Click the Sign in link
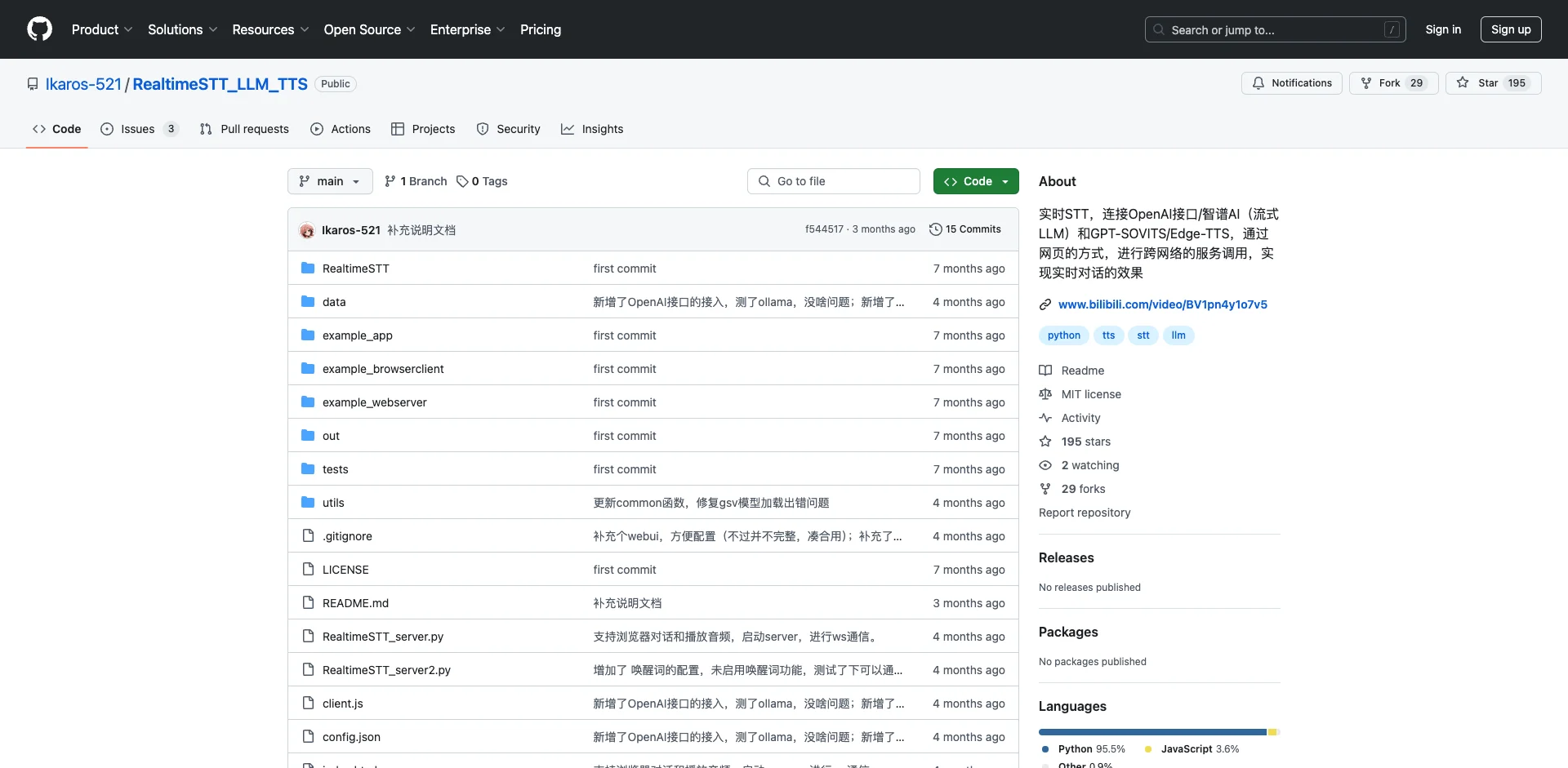This screenshot has width=1568, height=768. click(x=1443, y=29)
